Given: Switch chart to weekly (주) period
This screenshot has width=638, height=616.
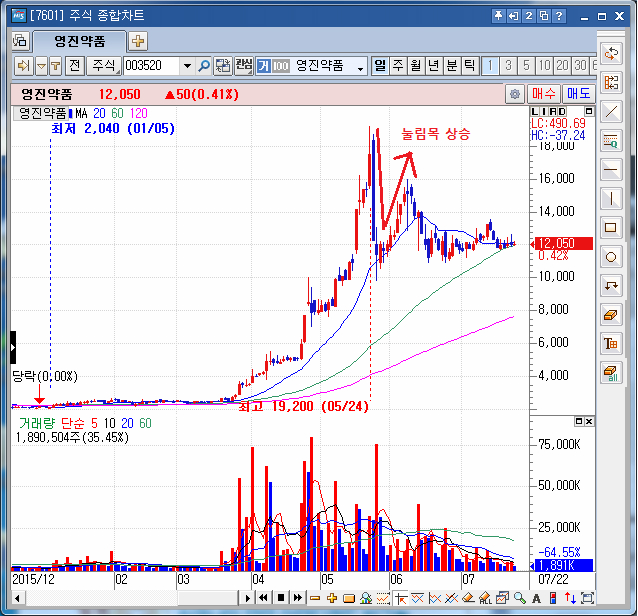Looking at the screenshot, I should 398,66.
